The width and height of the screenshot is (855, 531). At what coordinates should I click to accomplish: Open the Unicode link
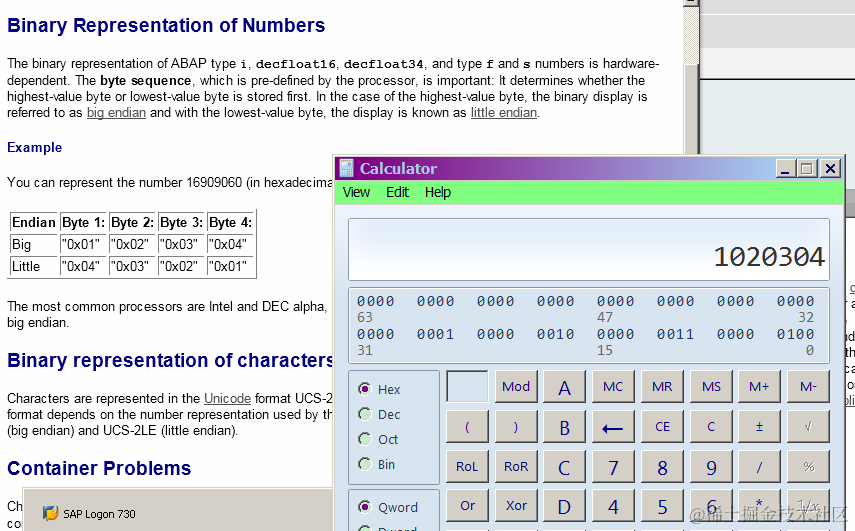[x=227, y=398]
